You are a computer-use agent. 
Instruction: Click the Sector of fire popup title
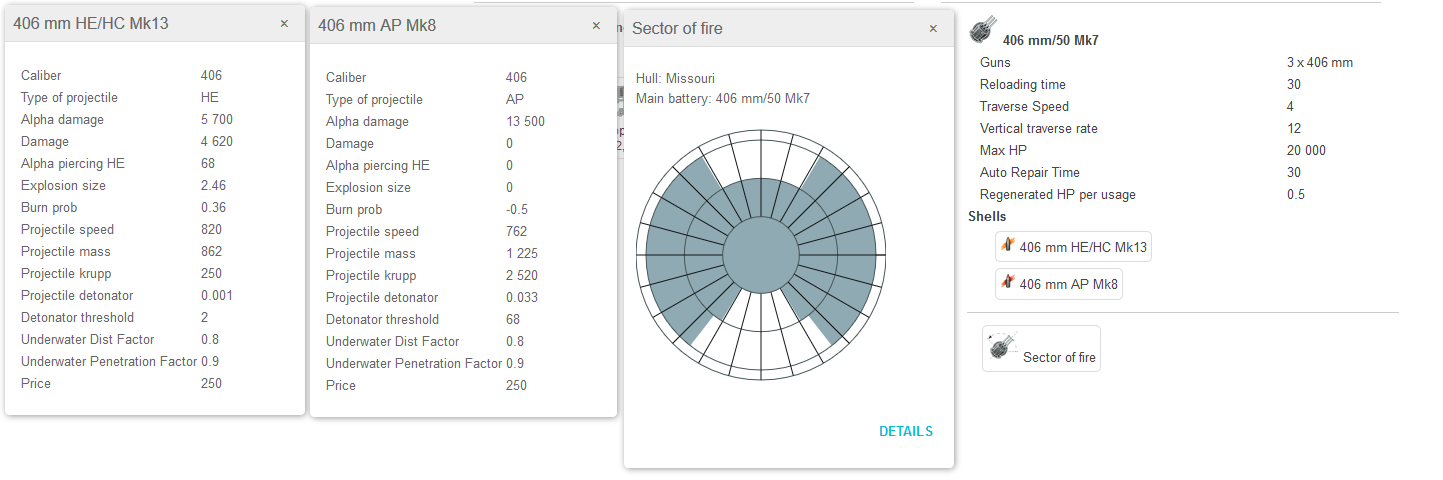pyautogui.click(x=677, y=28)
